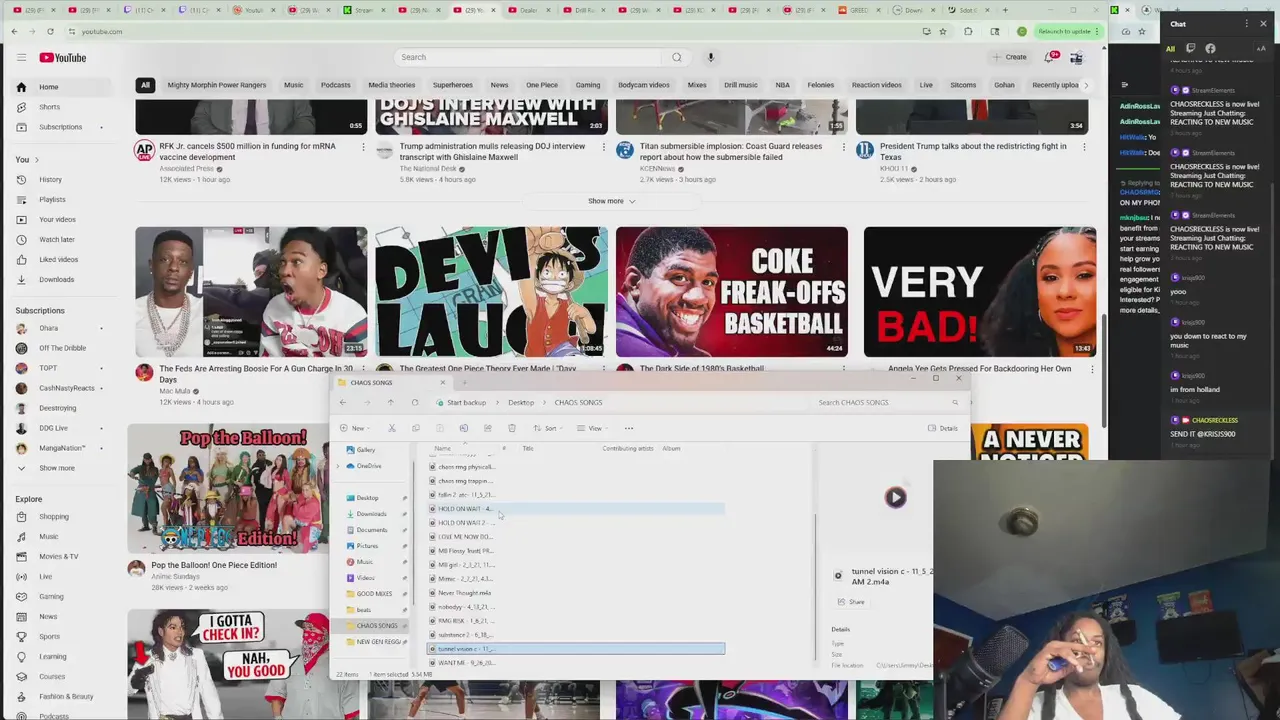The width and height of the screenshot is (1280, 720).
Task: Click the YouTube search magnifier button
Action: (x=677, y=57)
